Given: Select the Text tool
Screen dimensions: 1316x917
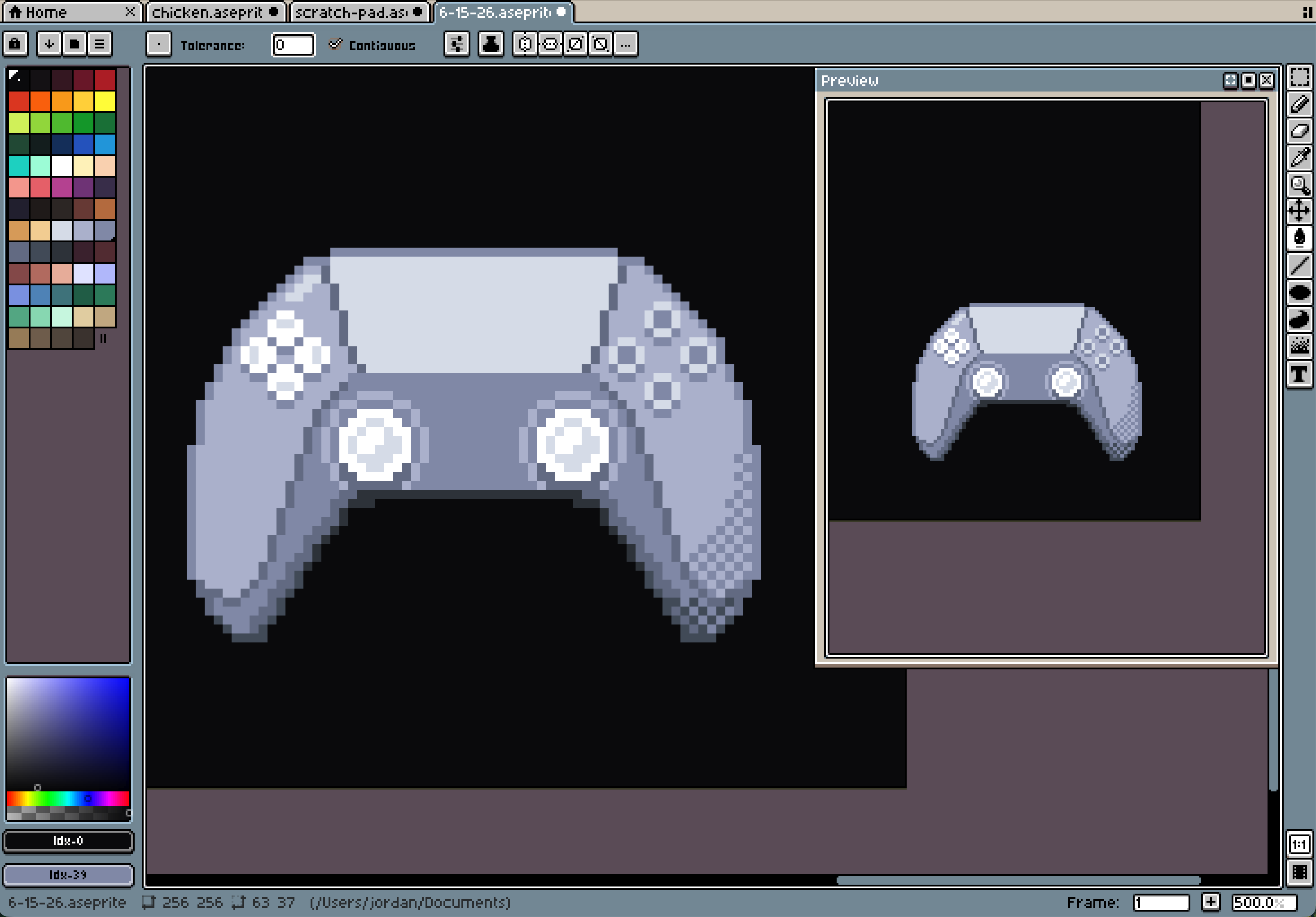Looking at the screenshot, I should [1299, 374].
